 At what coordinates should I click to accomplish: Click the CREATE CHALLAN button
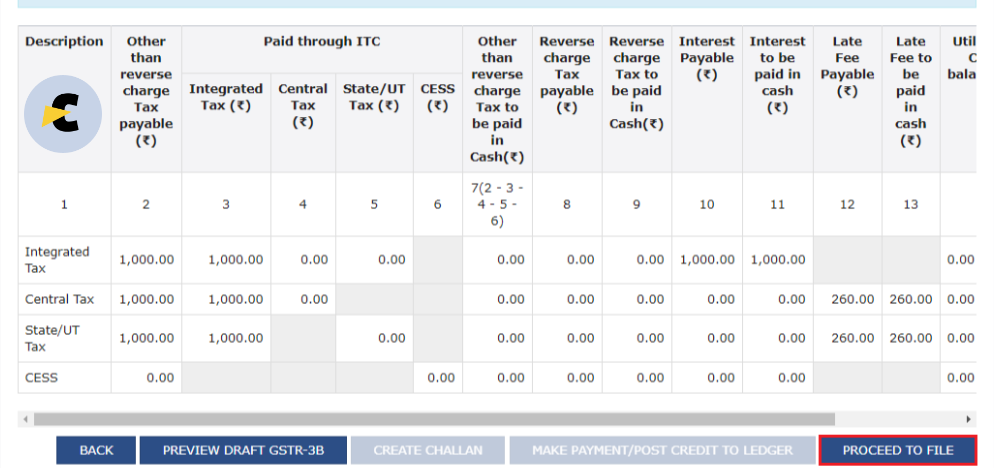point(428,450)
